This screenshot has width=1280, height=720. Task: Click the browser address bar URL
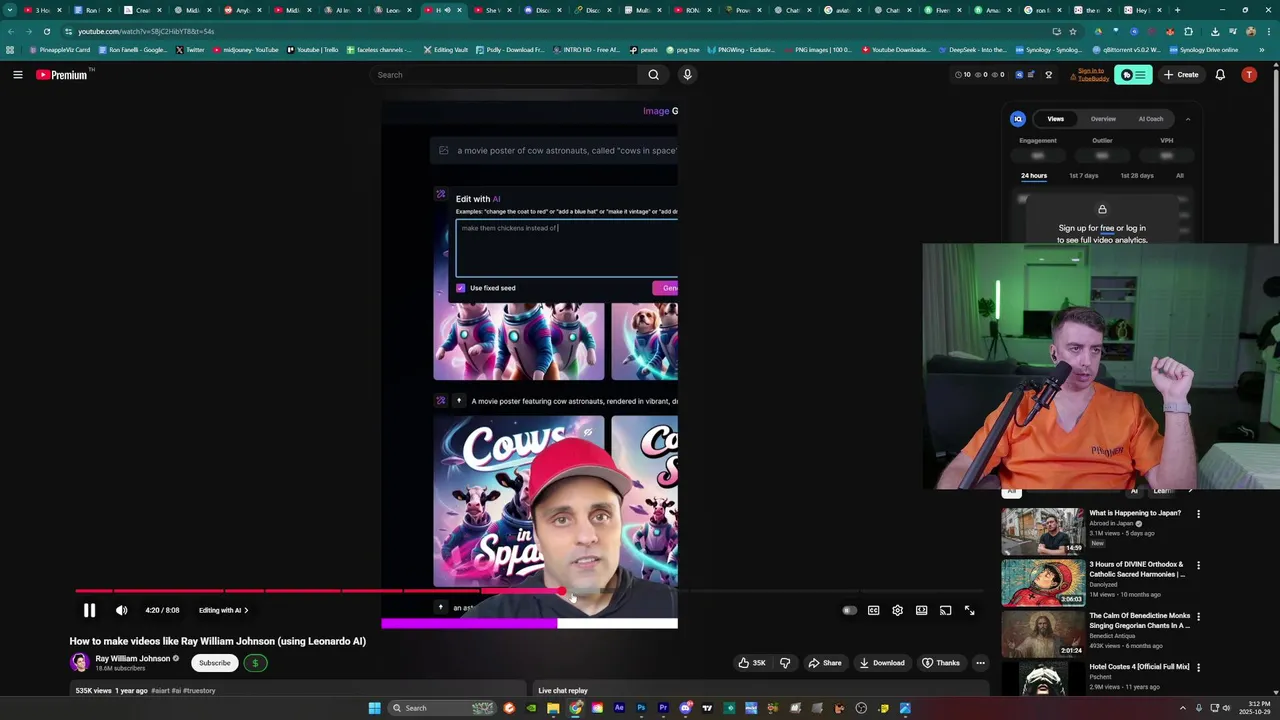[x=146, y=31]
